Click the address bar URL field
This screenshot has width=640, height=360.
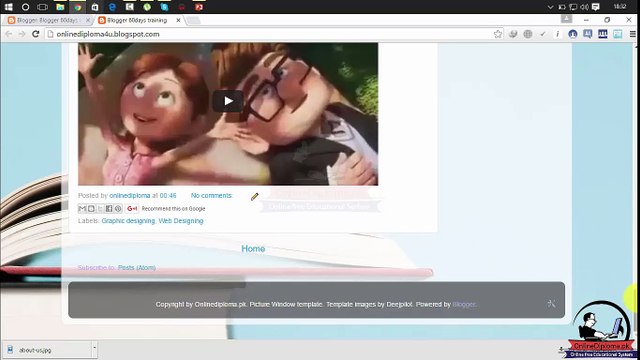click(x=269, y=34)
